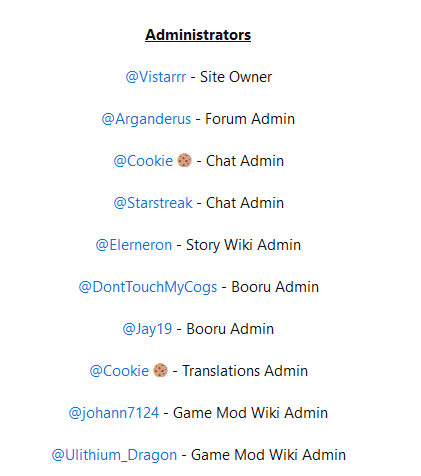Open the @Jay19 profile link
Screen dimensions: 421x476
147,329
